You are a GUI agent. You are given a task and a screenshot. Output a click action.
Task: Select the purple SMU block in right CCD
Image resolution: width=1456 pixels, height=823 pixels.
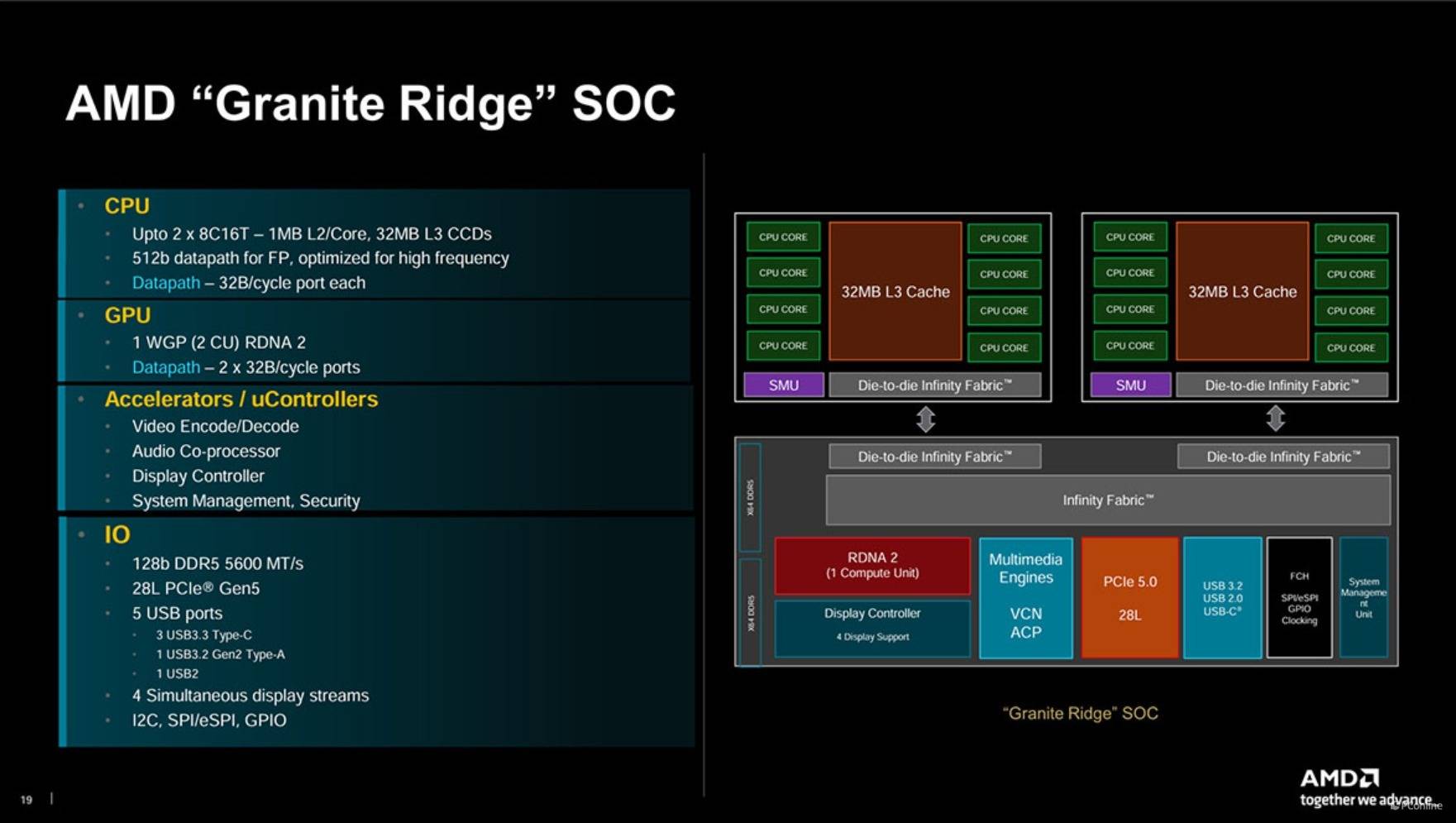click(1130, 385)
